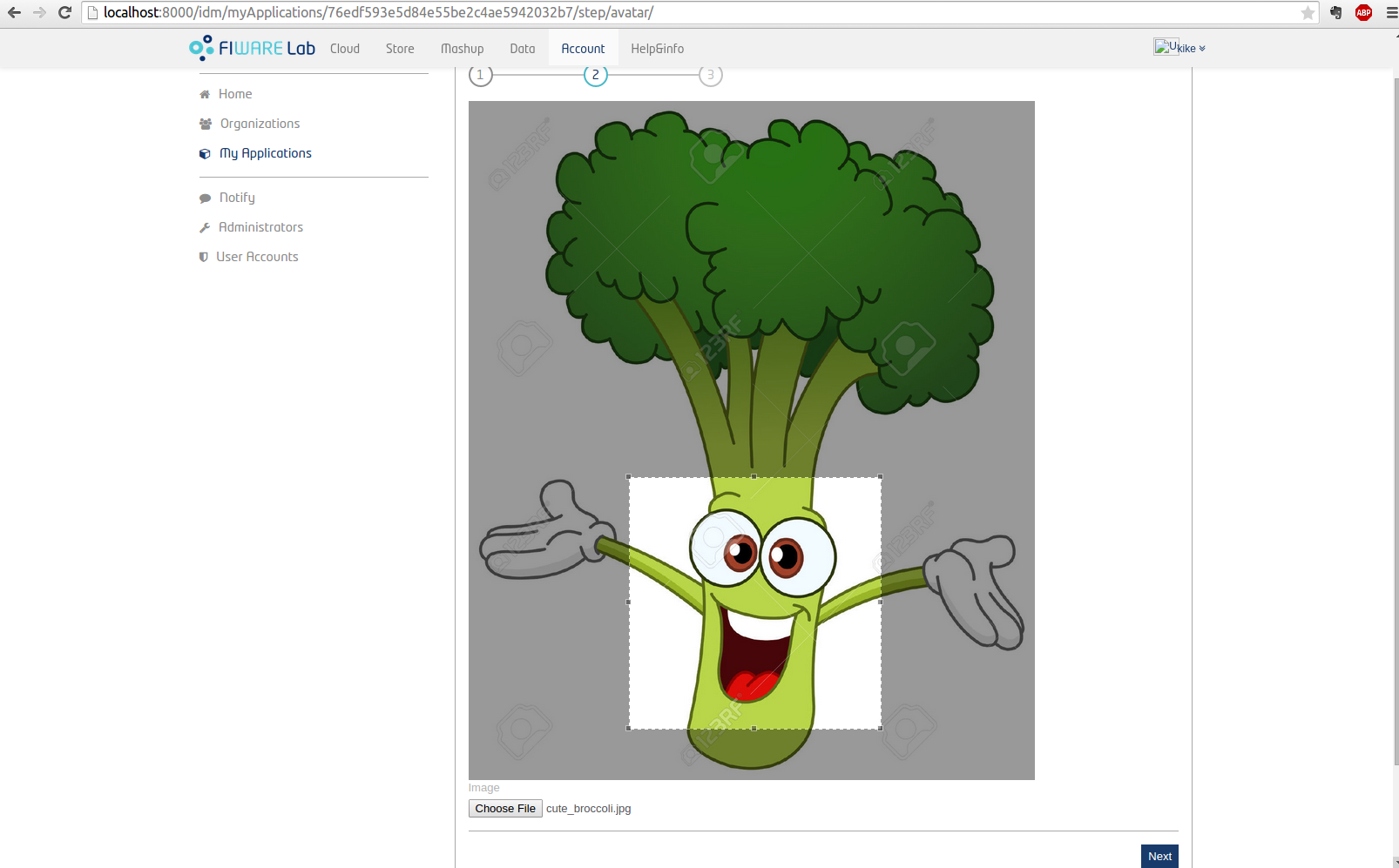This screenshot has height=868, width=1399.
Task: Bookmark page with the star icon
Action: point(1308,12)
